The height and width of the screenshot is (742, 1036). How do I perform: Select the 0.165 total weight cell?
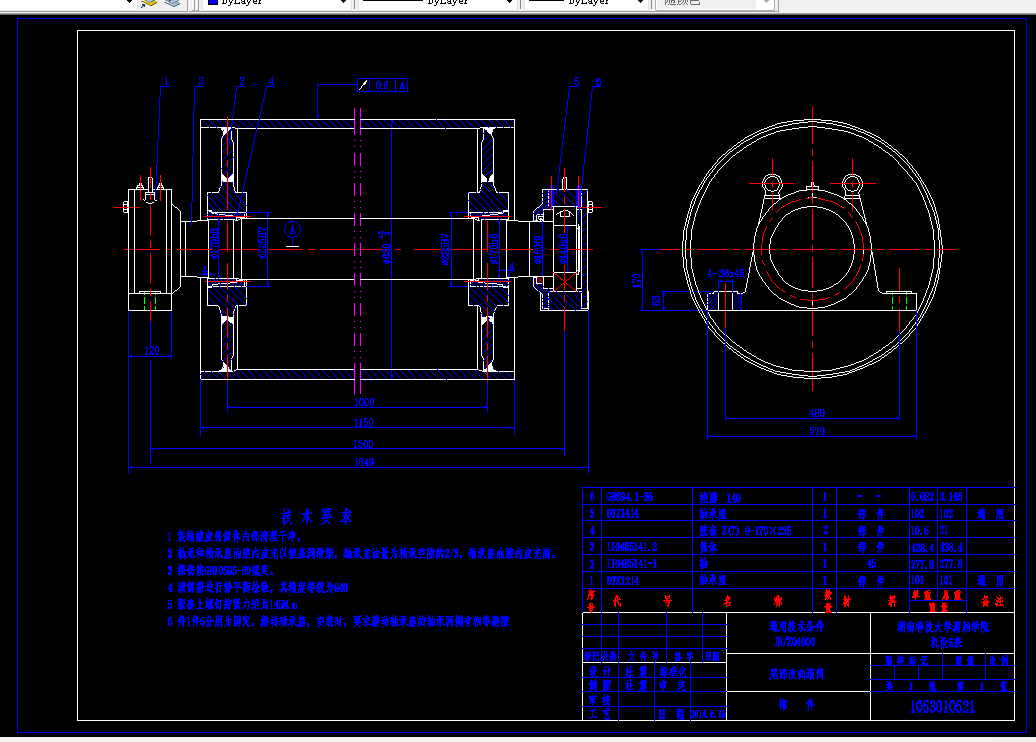click(x=951, y=497)
